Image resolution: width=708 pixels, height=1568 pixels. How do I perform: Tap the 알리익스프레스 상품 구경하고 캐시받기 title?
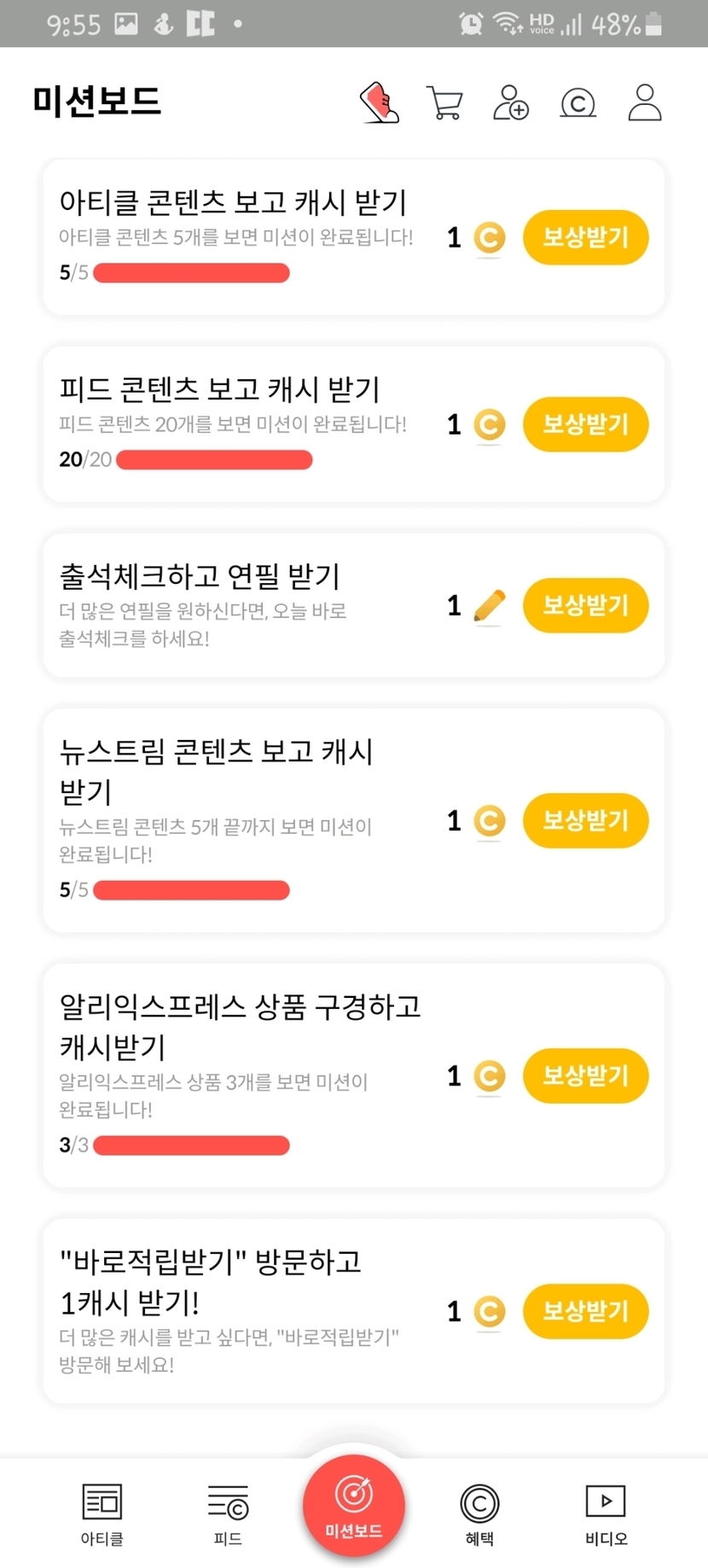(x=240, y=1026)
